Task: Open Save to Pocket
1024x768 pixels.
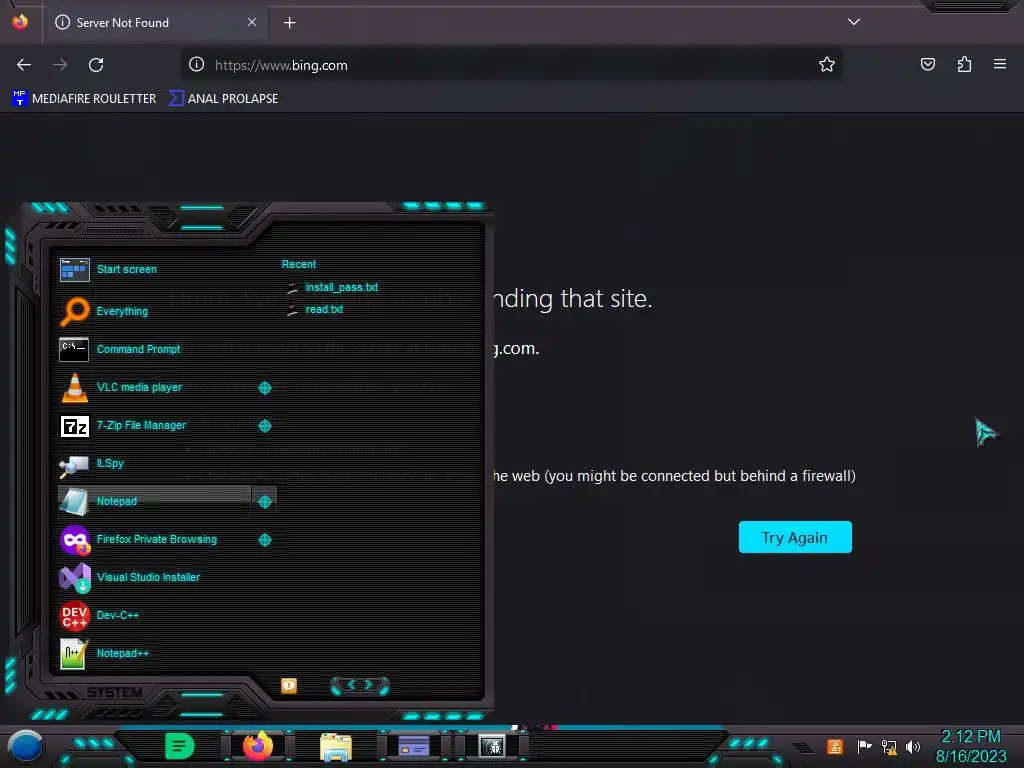Action: click(927, 65)
